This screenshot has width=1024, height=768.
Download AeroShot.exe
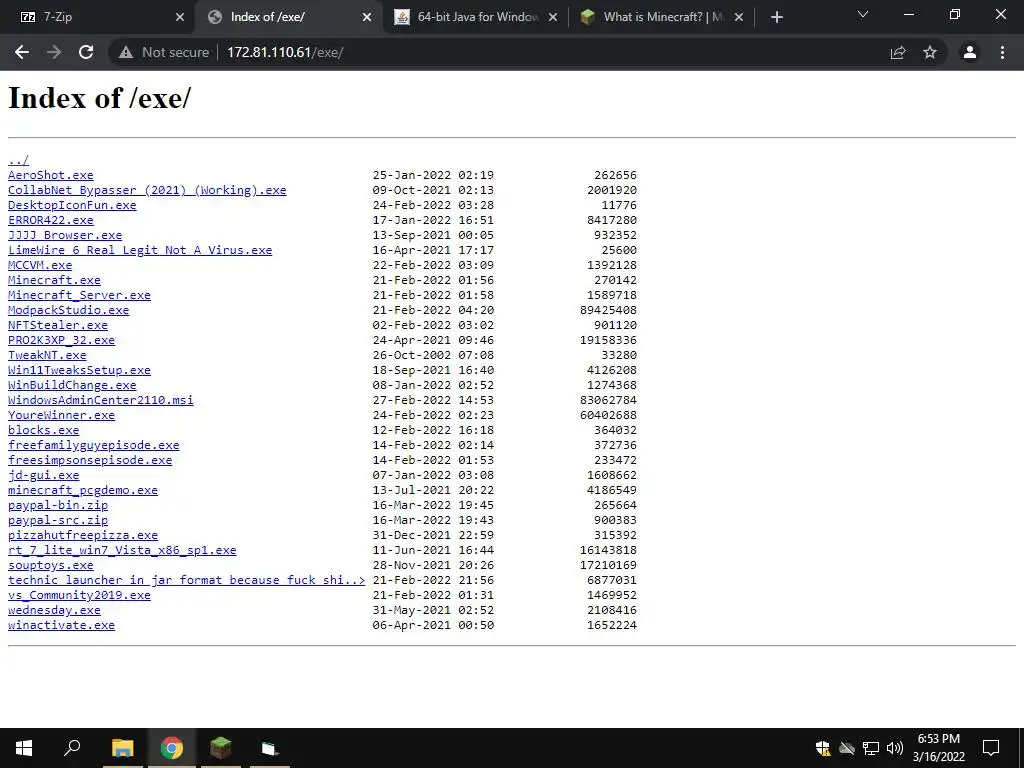(x=50, y=175)
